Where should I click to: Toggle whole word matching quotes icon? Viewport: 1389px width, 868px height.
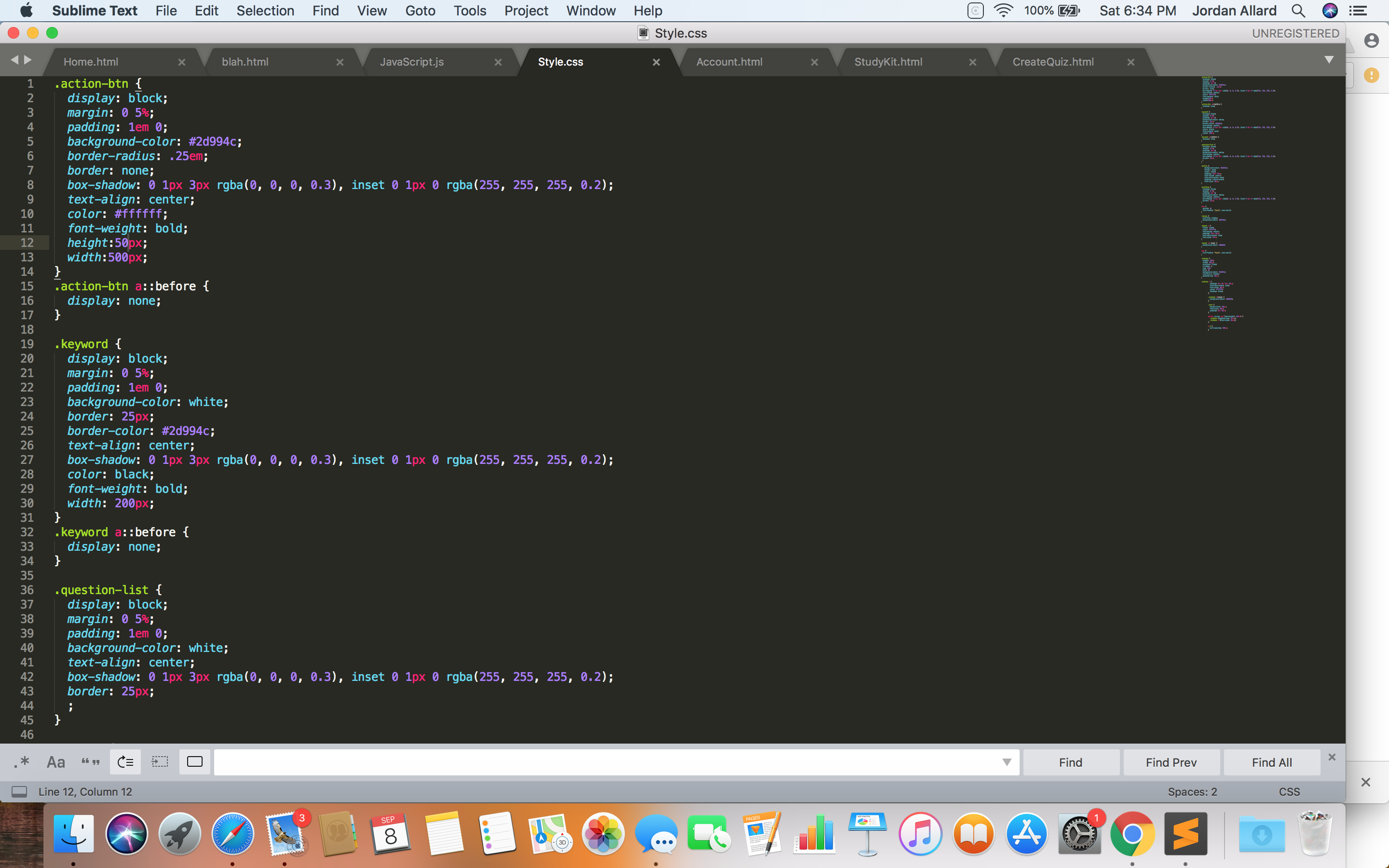click(90, 762)
